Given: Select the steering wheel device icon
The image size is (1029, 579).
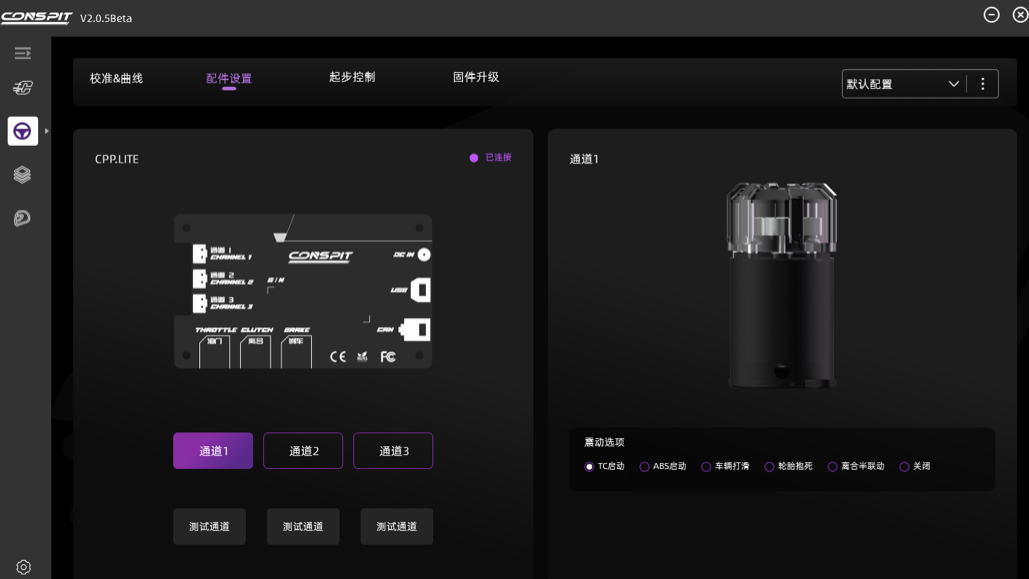Looking at the screenshot, I should pos(22,131).
